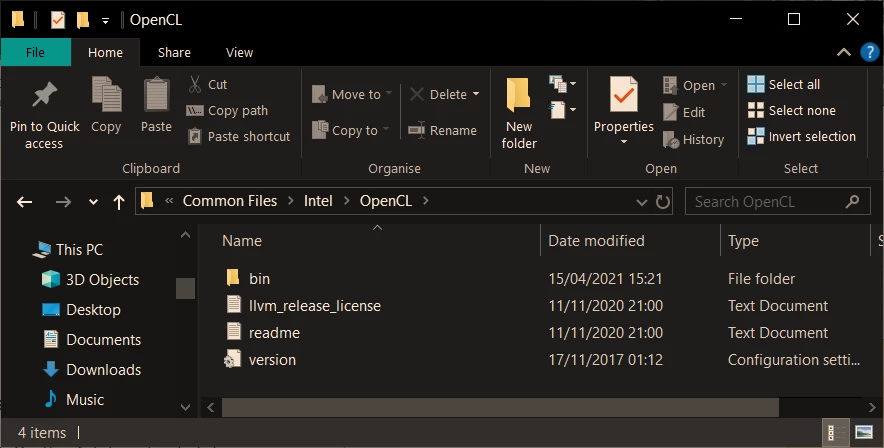Click right arrow of horizontal scrollbar
The width and height of the screenshot is (884, 448).
pyautogui.click(x=872, y=407)
